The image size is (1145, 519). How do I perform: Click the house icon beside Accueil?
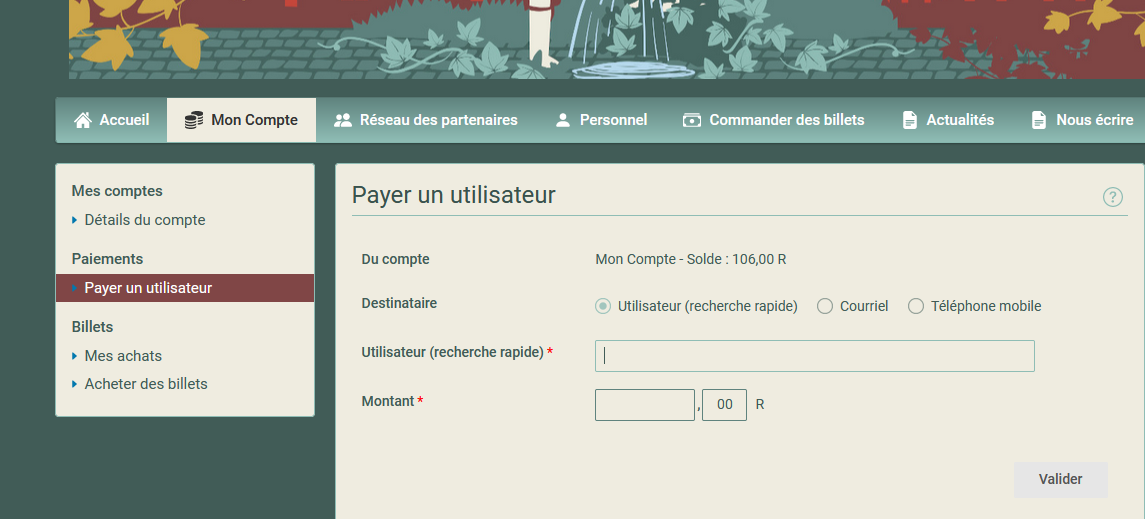click(x=83, y=120)
